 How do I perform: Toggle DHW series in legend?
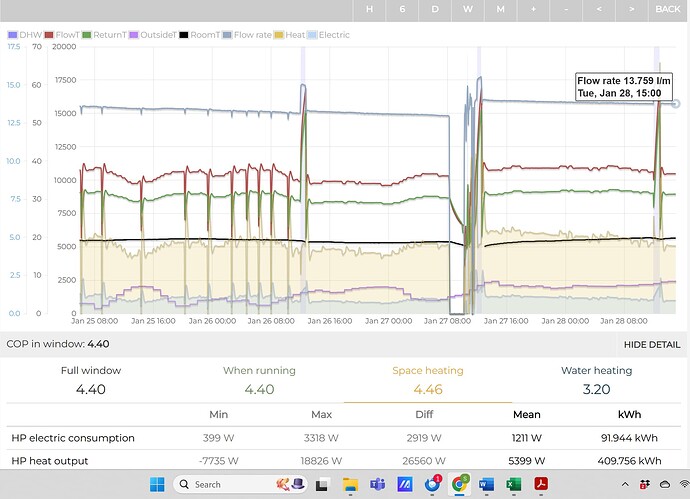(25, 35)
